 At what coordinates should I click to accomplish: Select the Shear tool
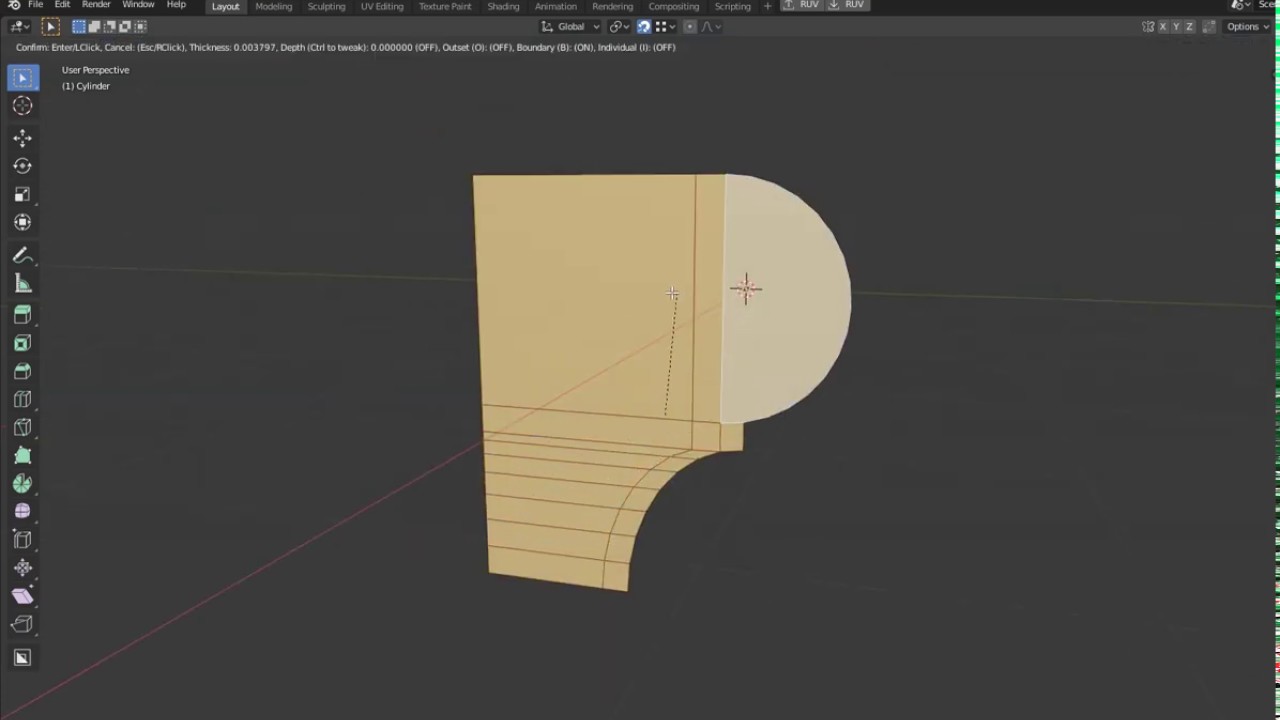point(22,596)
